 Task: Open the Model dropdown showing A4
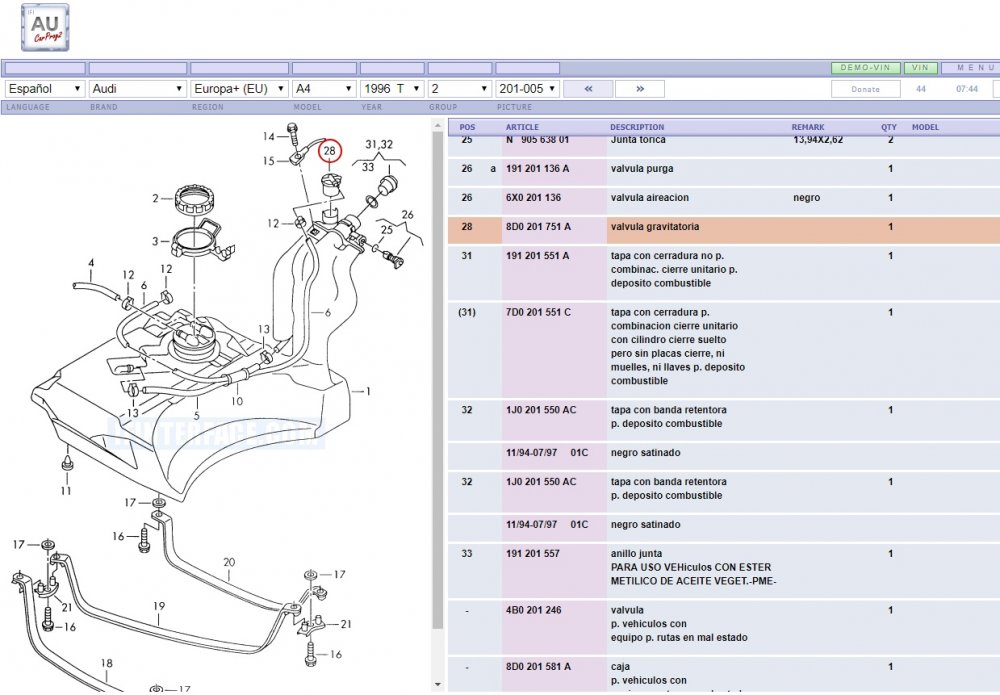[x=324, y=89]
